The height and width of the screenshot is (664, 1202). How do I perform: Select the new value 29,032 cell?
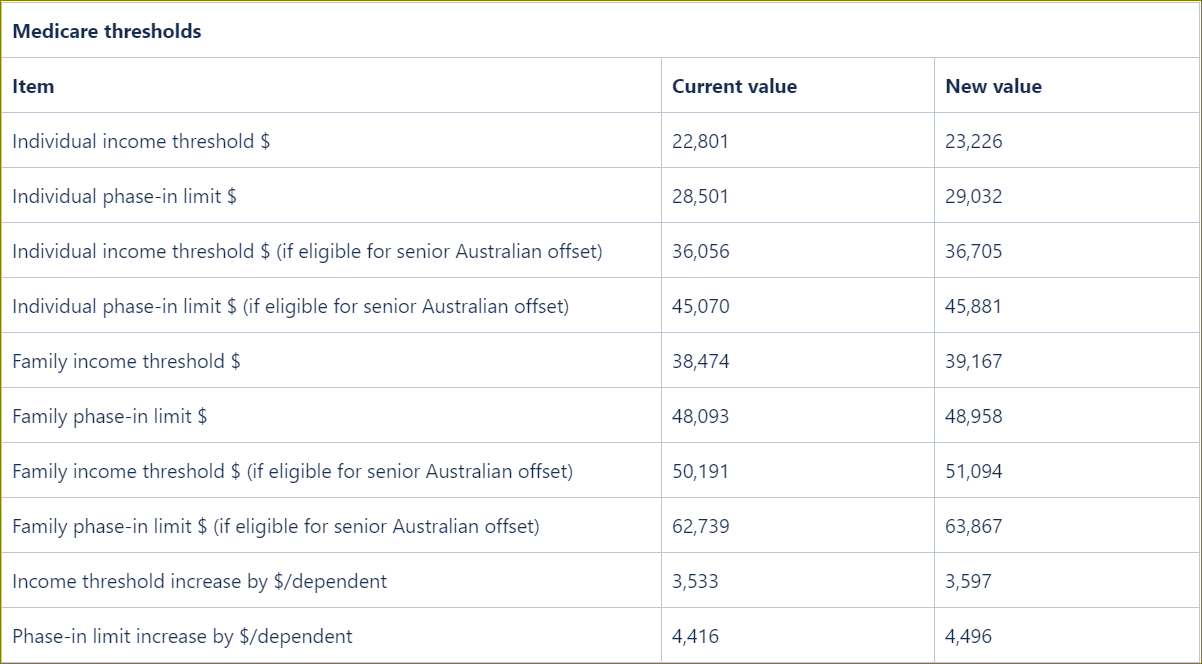pyautogui.click(x=973, y=196)
